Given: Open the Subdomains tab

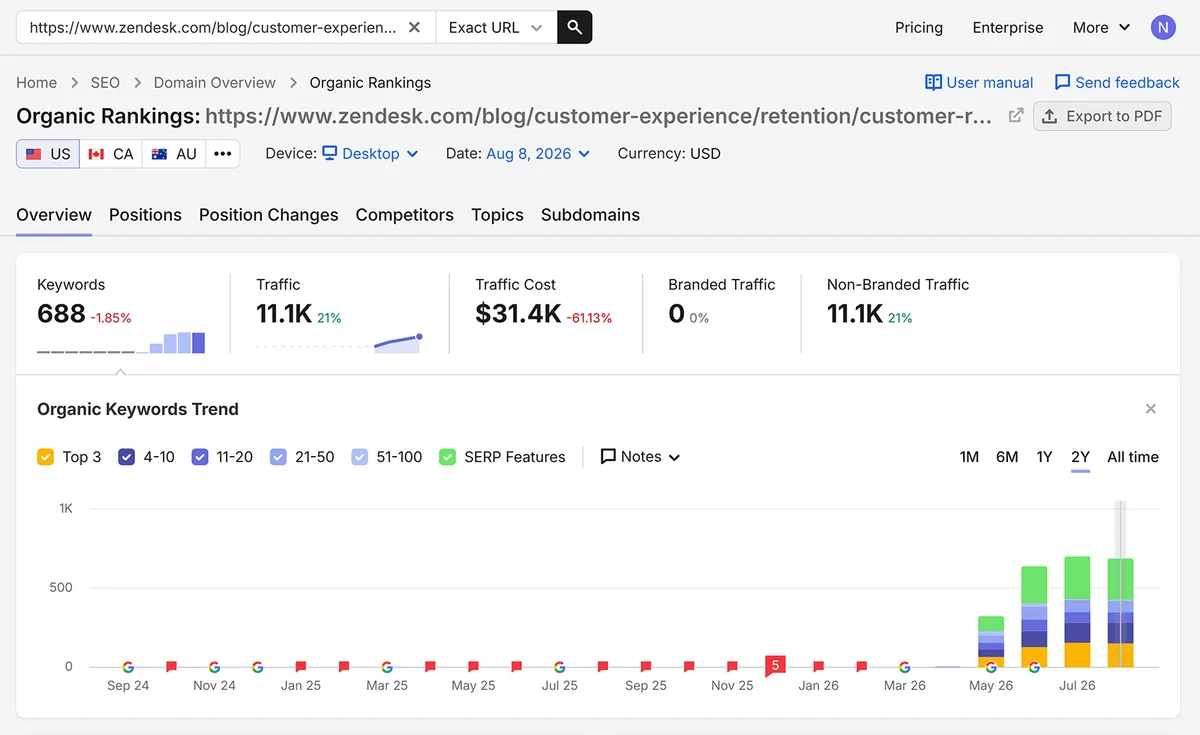Looking at the screenshot, I should pos(590,215).
